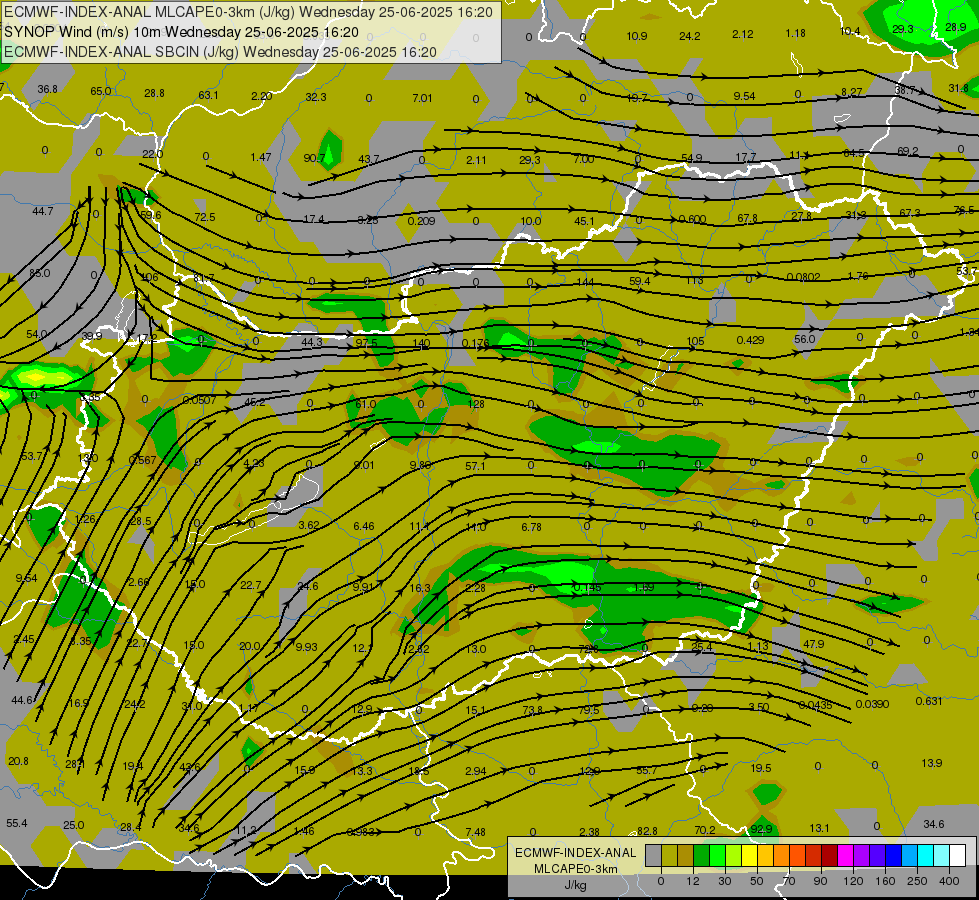Click the MLCAPE0-3km title line
979x900 pixels.
[248, 12]
